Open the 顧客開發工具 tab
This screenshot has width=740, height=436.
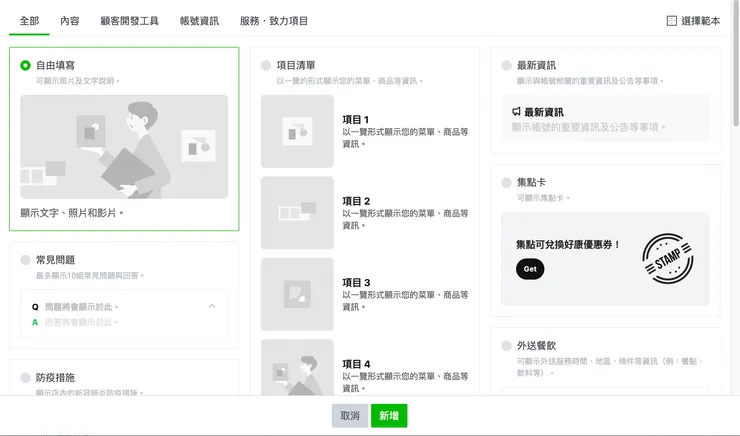click(129, 21)
